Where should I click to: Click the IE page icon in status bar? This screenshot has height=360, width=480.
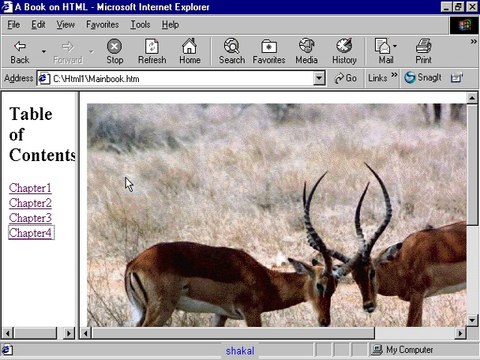(7, 350)
